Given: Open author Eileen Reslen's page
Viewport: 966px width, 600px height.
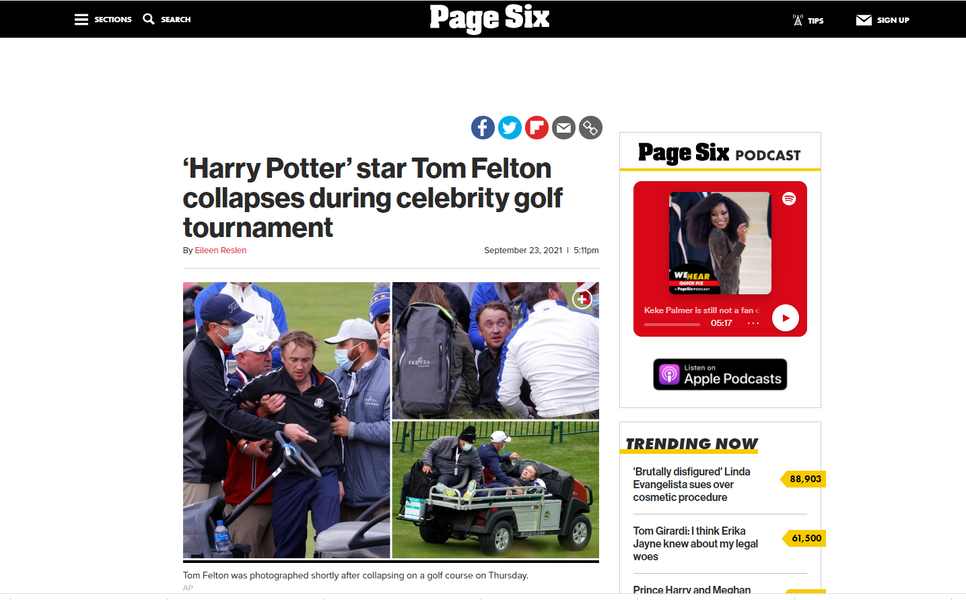Looking at the screenshot, I should click(221, 250).
